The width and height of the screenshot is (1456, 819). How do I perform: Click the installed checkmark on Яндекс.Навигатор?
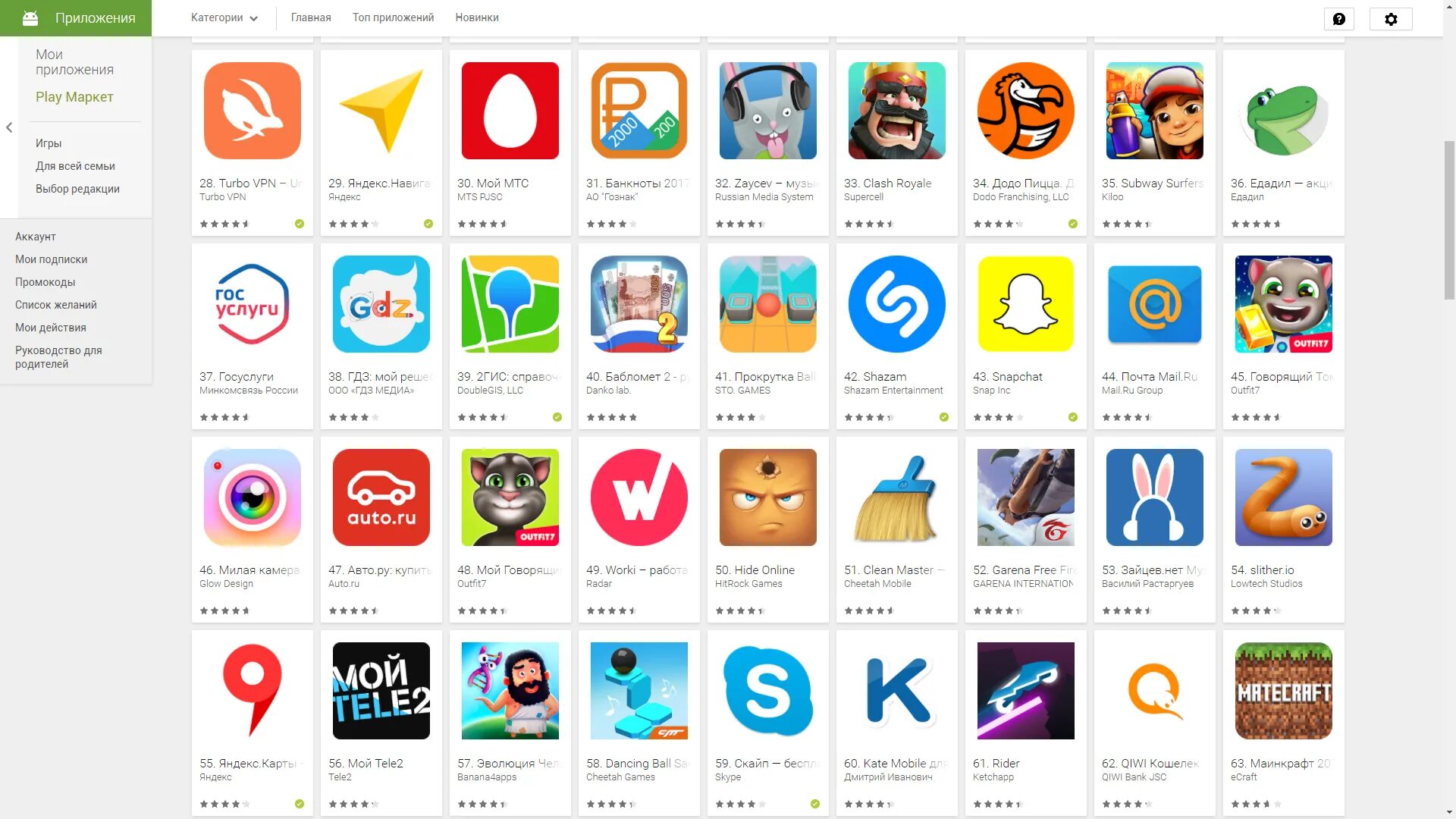[x=428, y=224]
